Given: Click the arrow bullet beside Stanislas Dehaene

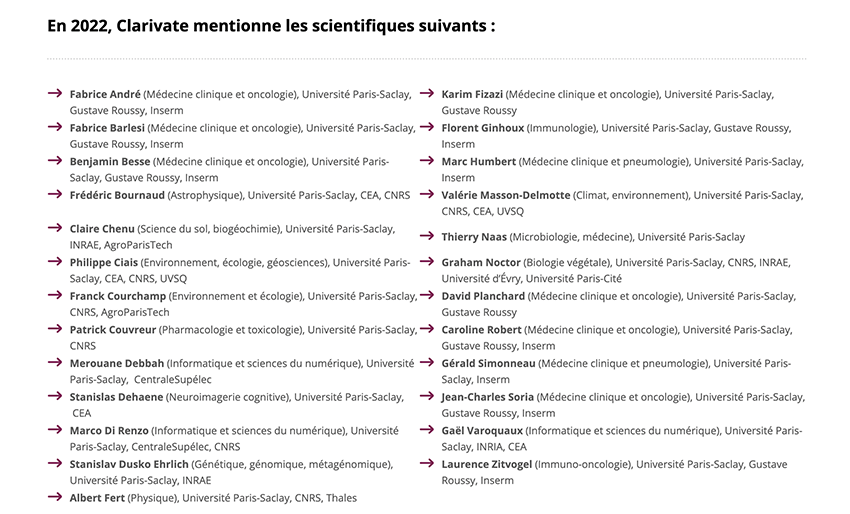Looking at the screenshot, I should click(55, 396).
